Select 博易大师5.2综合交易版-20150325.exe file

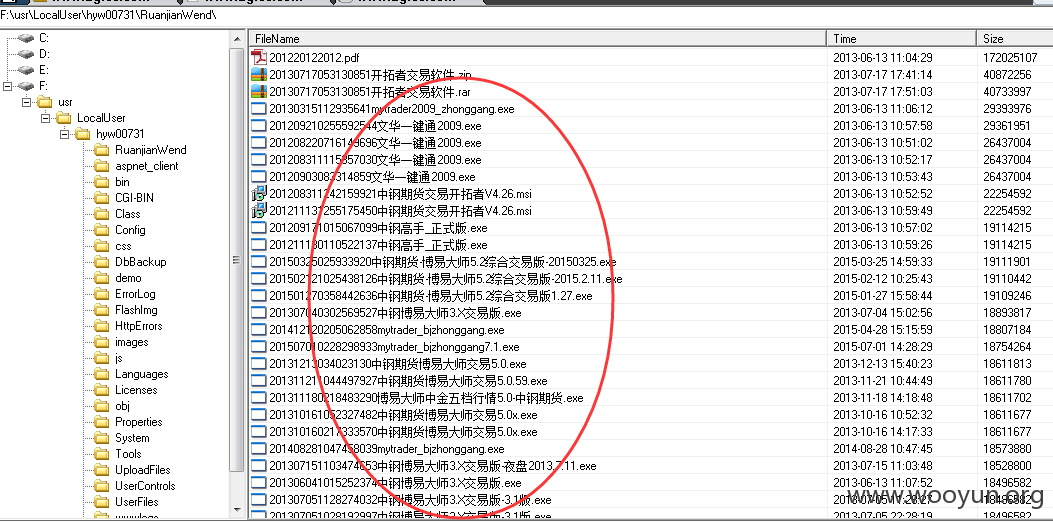tap(443, 262)
